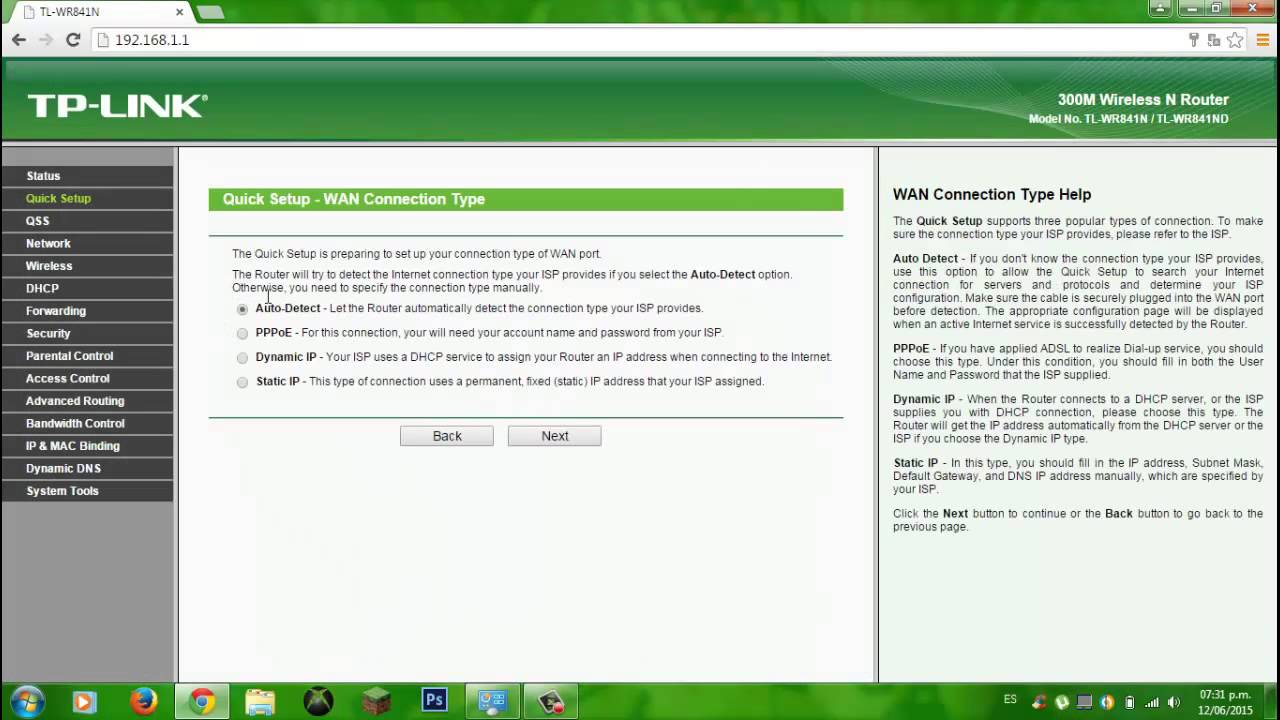Click the TP-LINK logo
The image size is (1280, 720).
pos(118,106)
